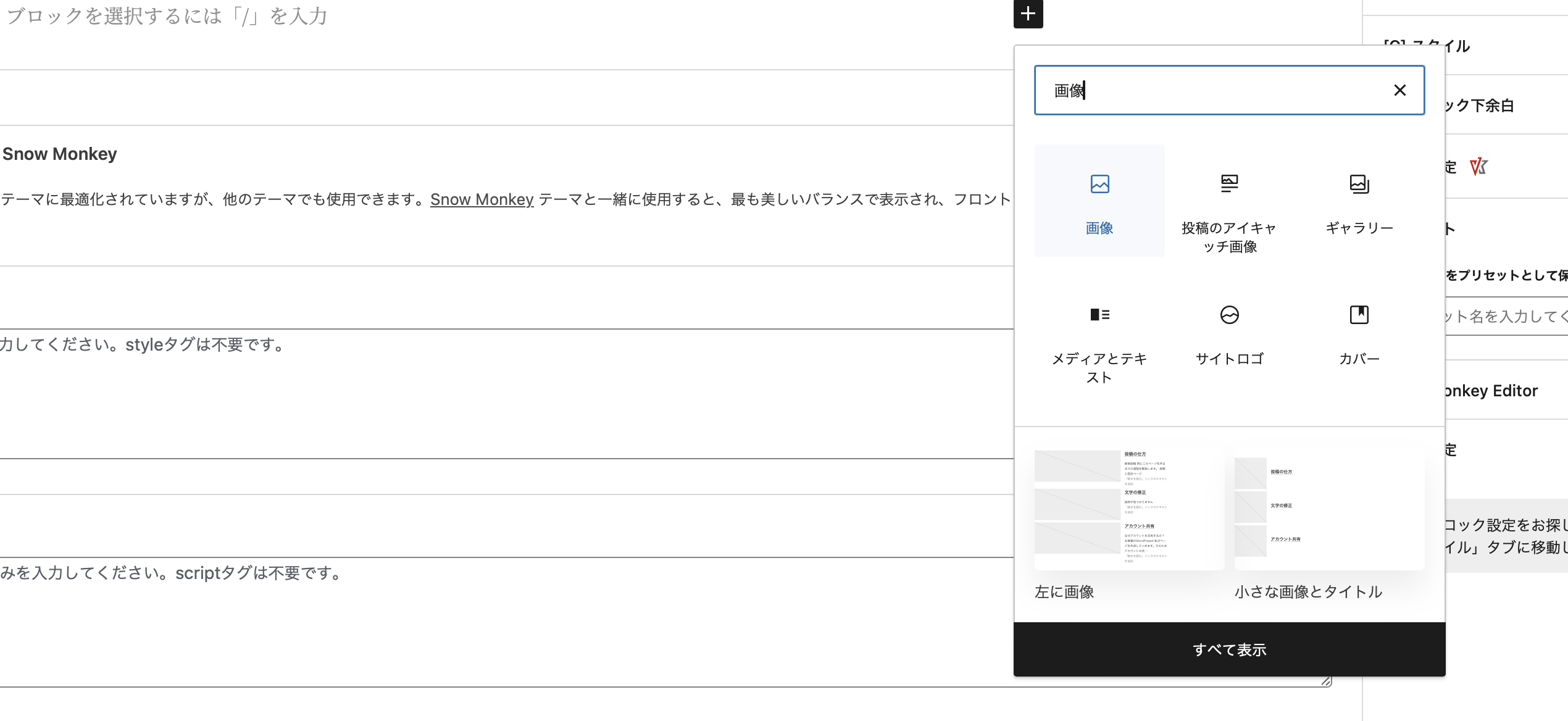Open the Snow Monkey theme link

[482, 199]
